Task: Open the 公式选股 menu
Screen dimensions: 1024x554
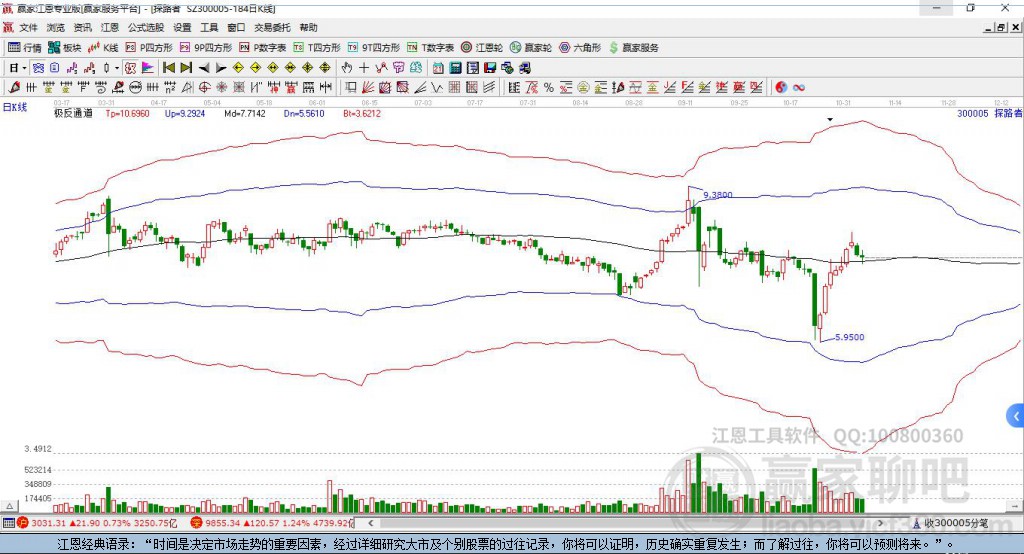Action: pos(146,27)
